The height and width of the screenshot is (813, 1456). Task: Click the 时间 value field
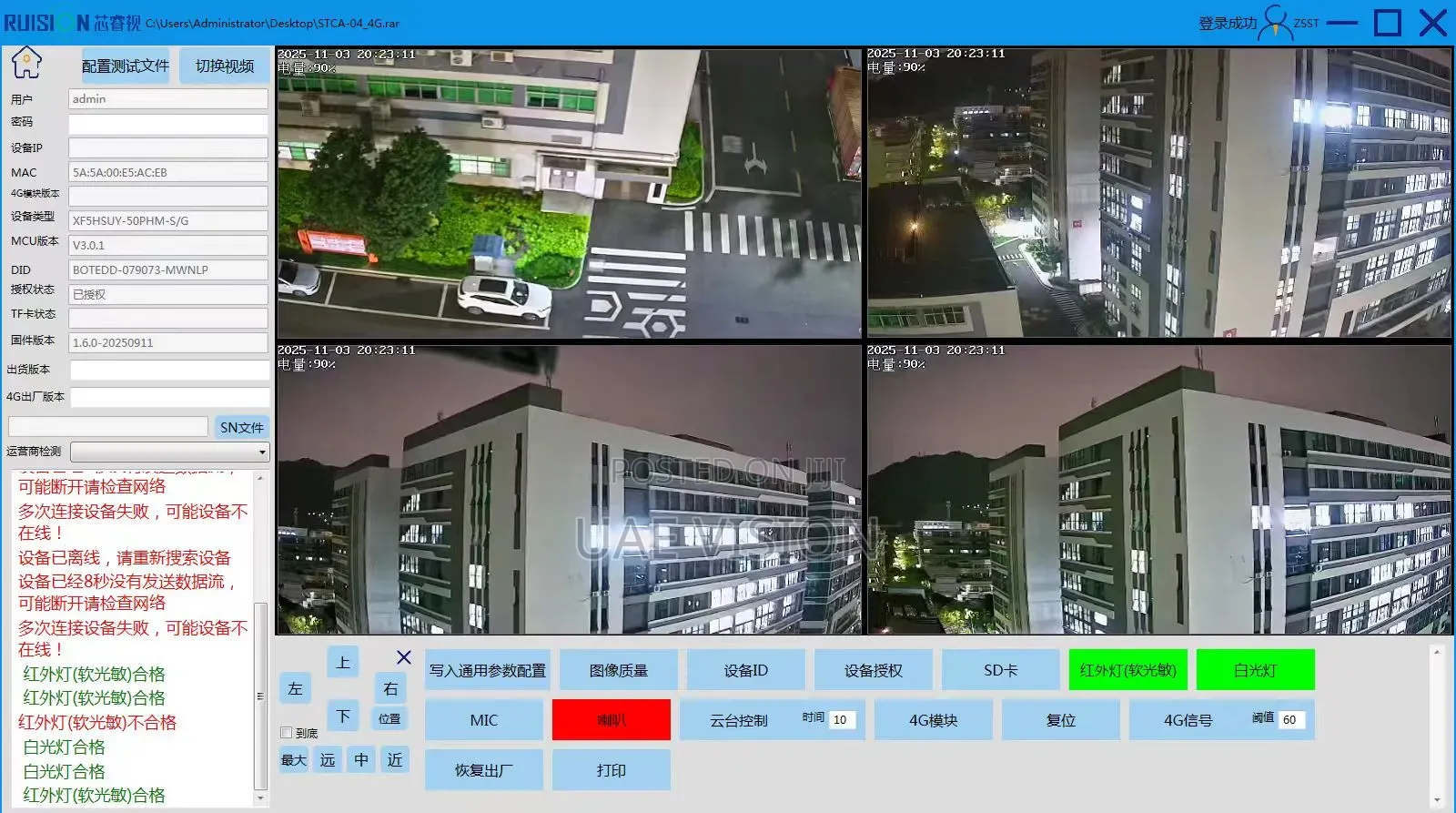click(x=842, y=720)
